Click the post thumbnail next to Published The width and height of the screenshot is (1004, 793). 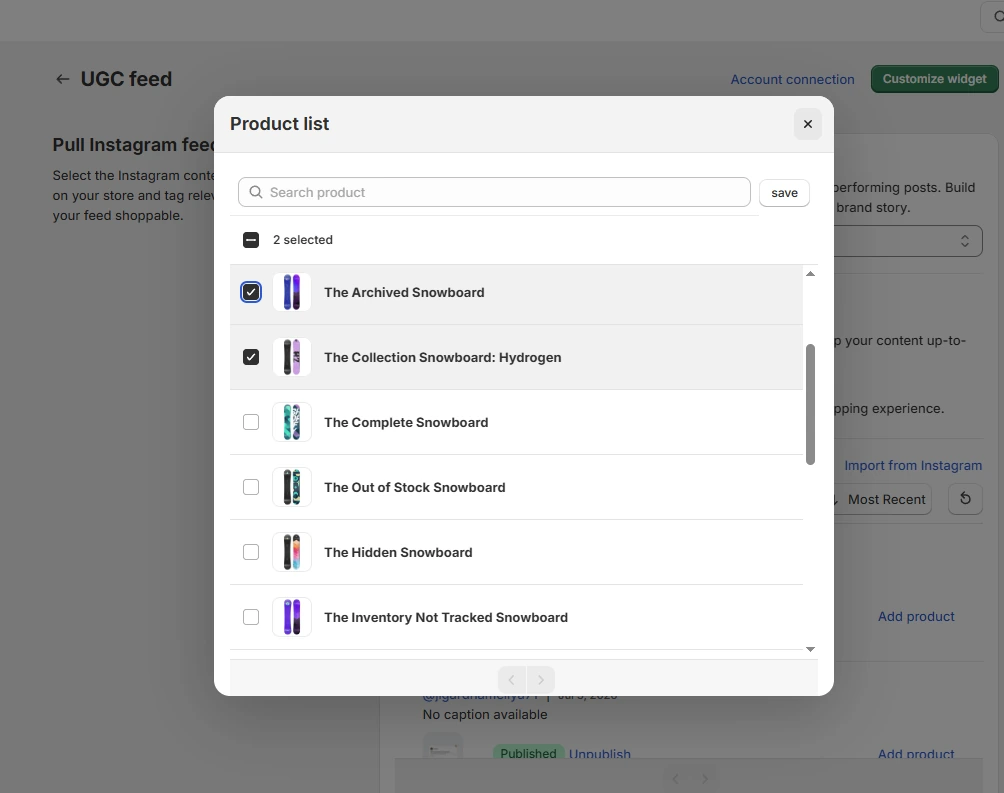pyautogui.click(x=443, y=747)
